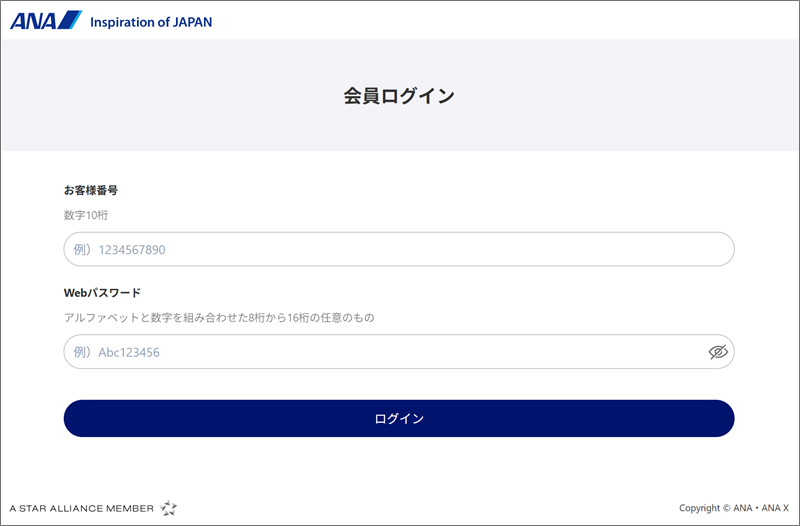Click the 数字10桁 hint text
This screenshot has height=526, width=800.
point(86,215)
